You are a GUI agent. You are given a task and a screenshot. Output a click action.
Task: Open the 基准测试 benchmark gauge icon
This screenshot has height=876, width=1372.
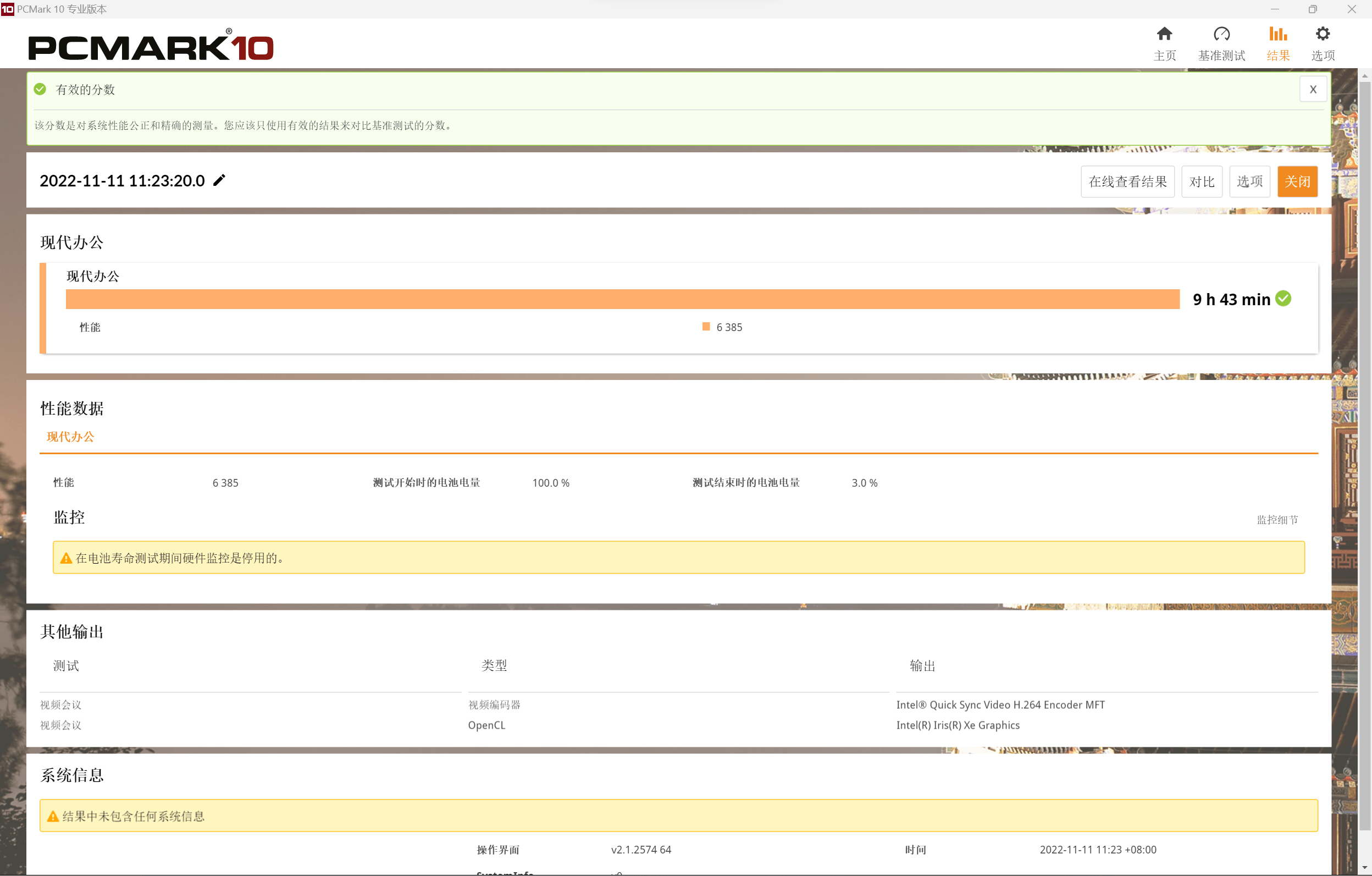tap(1221, 34)
